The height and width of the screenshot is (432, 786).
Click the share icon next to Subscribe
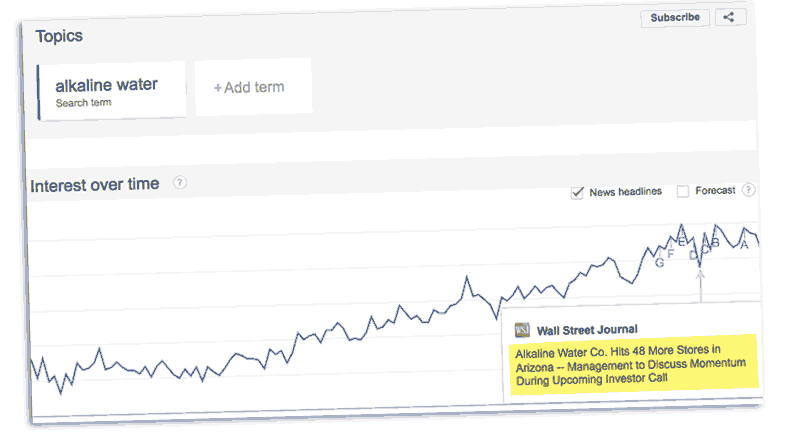click(730, 17)
